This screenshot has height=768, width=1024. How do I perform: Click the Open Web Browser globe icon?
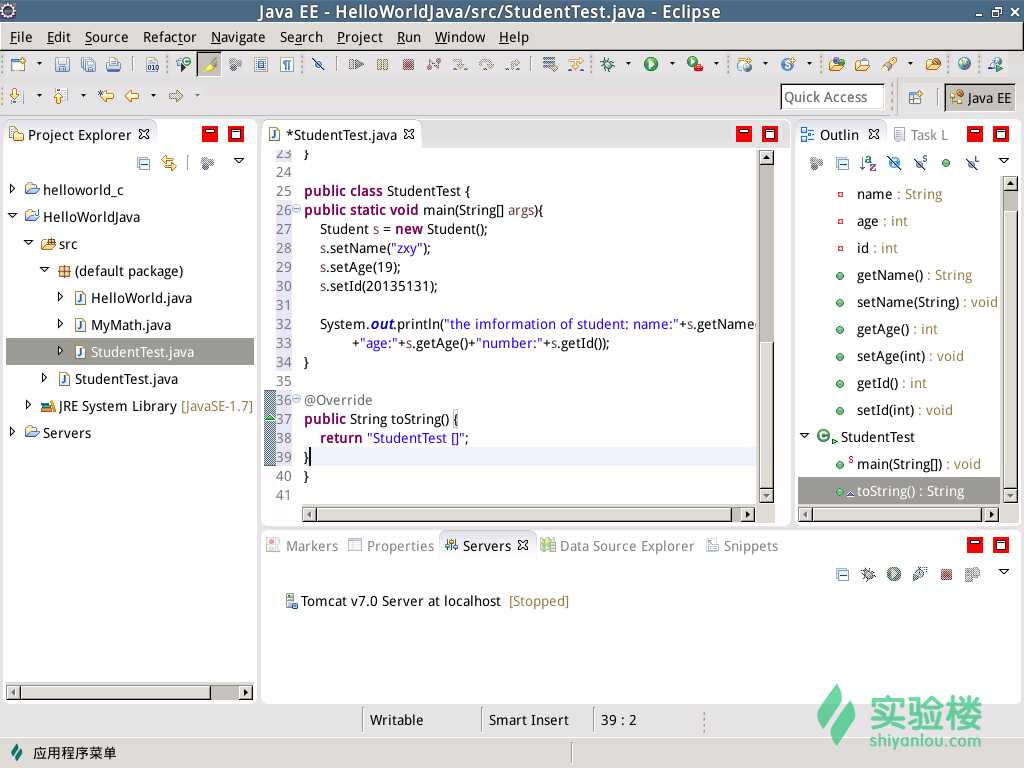[964, 64]
